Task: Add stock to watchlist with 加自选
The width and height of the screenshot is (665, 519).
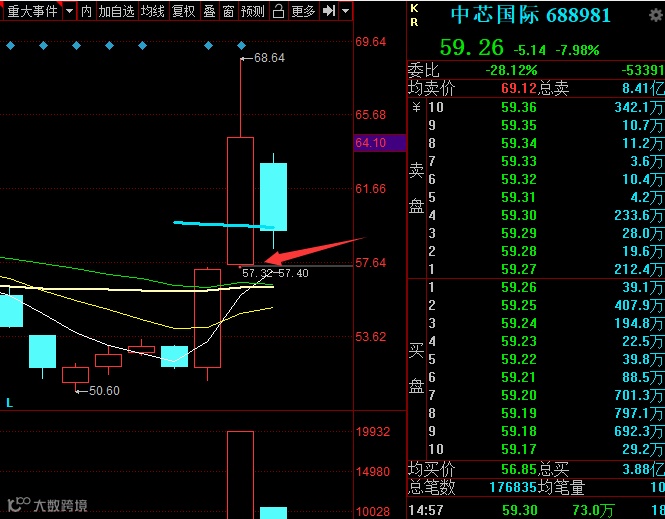Action: [117, 11]
